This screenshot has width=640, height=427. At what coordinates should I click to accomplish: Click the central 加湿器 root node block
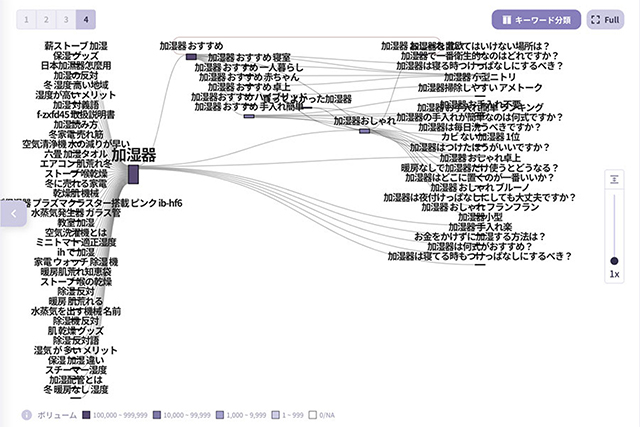(x=132, y=175)
